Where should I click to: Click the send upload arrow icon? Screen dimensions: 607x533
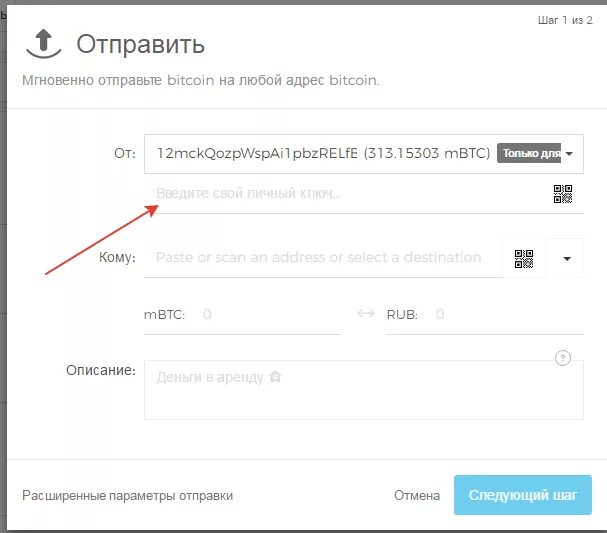(43, 44)
